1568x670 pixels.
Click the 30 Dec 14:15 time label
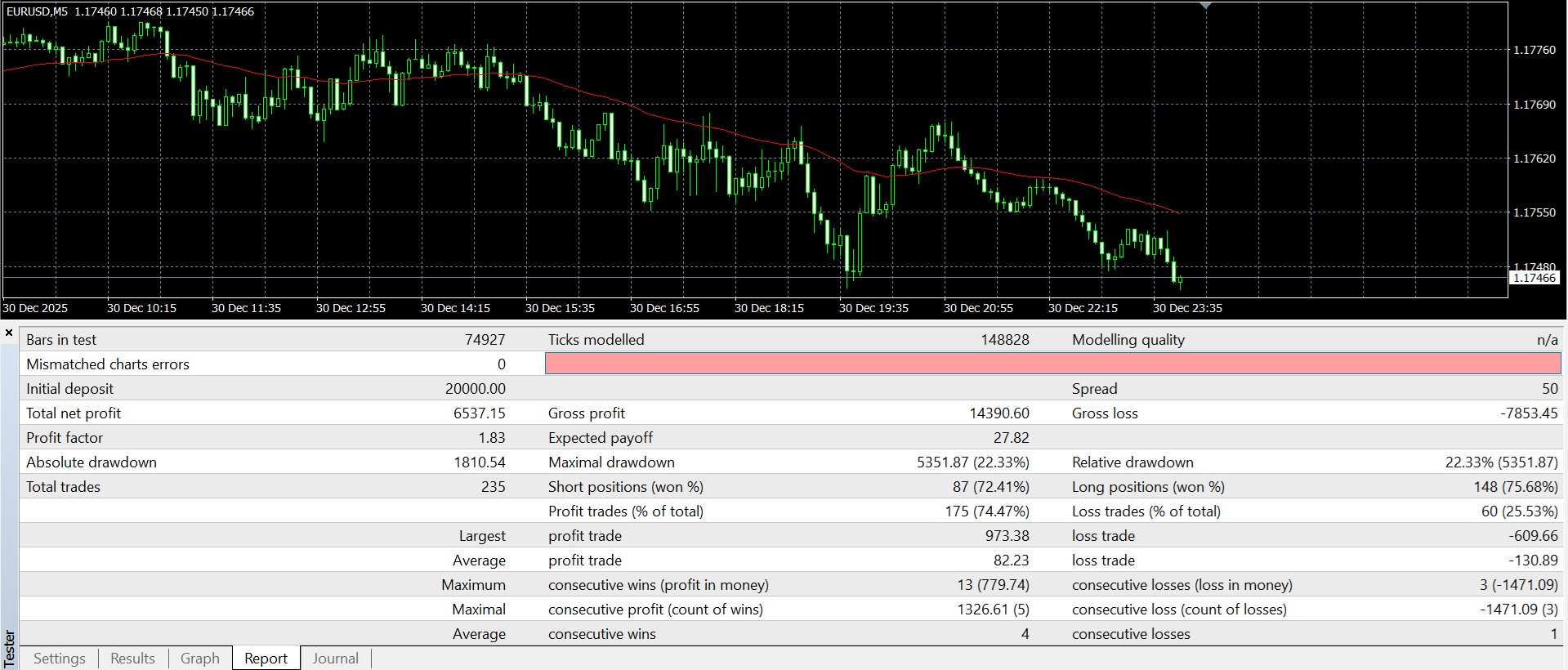[x=455, y=308]
